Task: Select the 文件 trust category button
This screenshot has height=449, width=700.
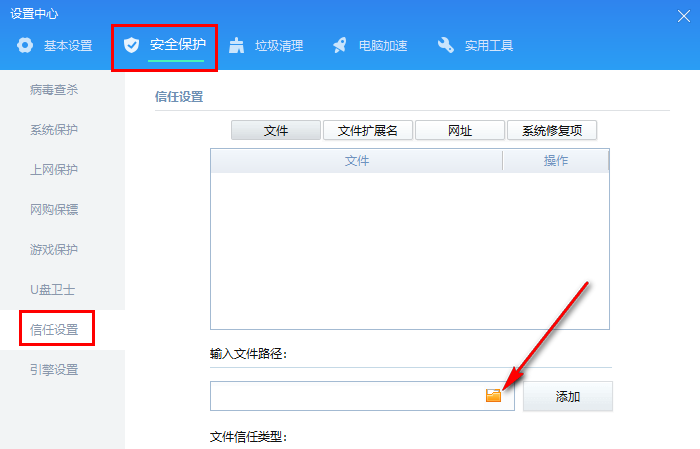Action: click(276, 130)
